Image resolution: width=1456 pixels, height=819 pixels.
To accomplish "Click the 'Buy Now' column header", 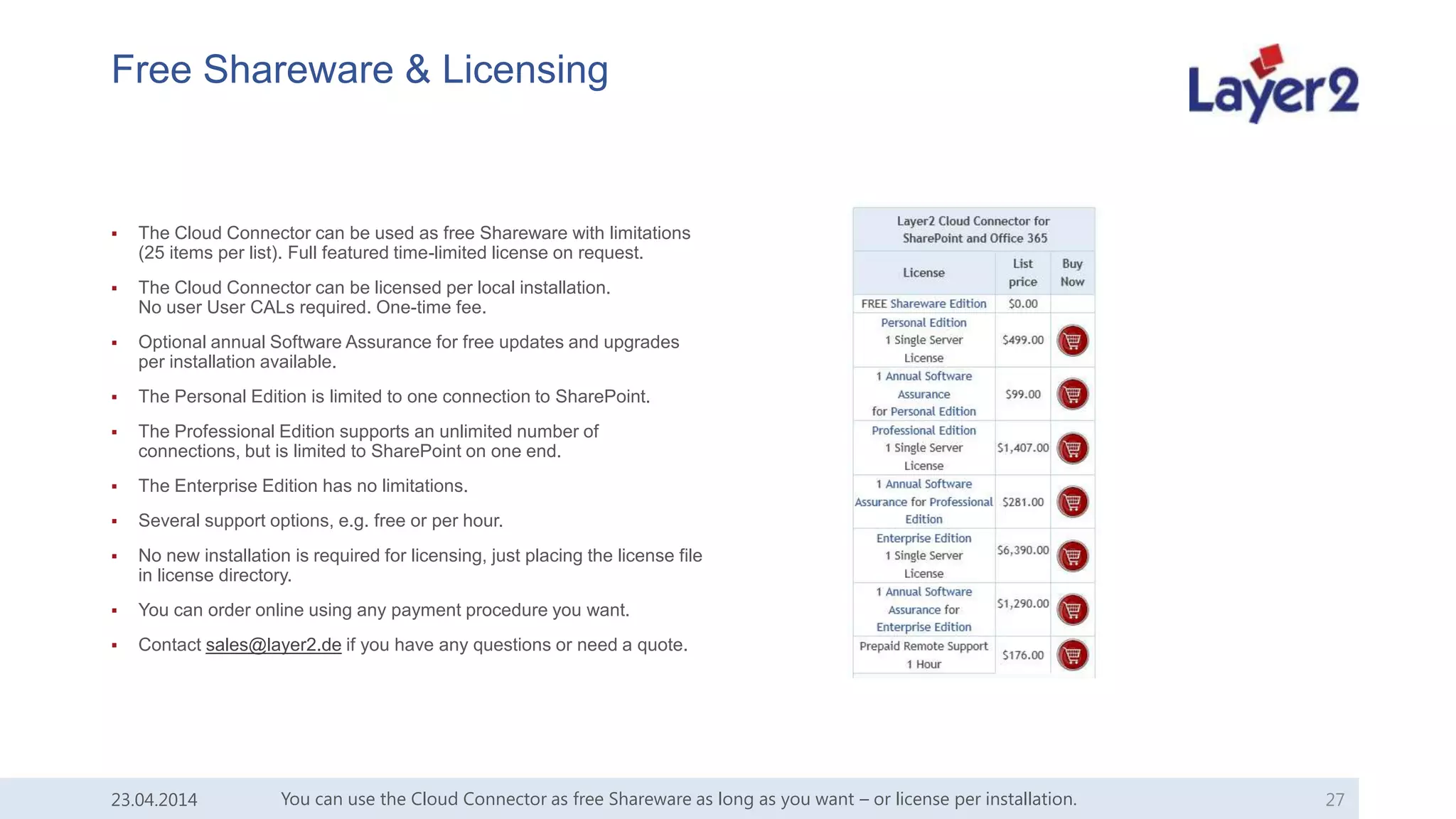I will click(1072, 272).
